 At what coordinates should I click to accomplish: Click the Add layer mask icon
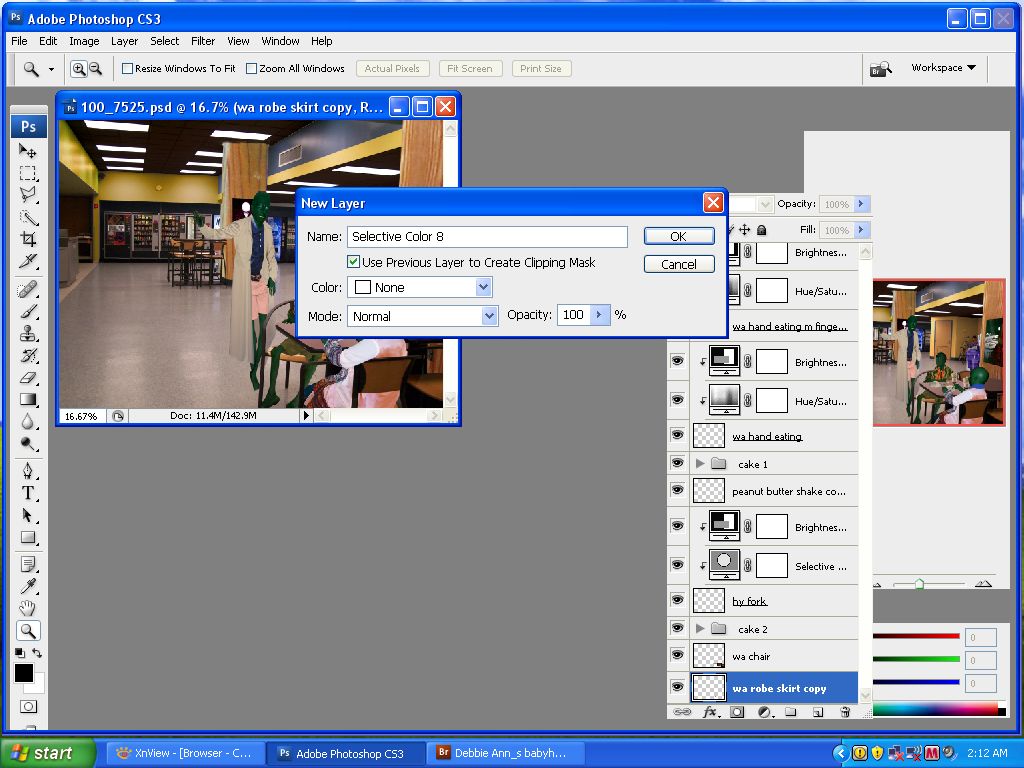[x=737, y=712]
